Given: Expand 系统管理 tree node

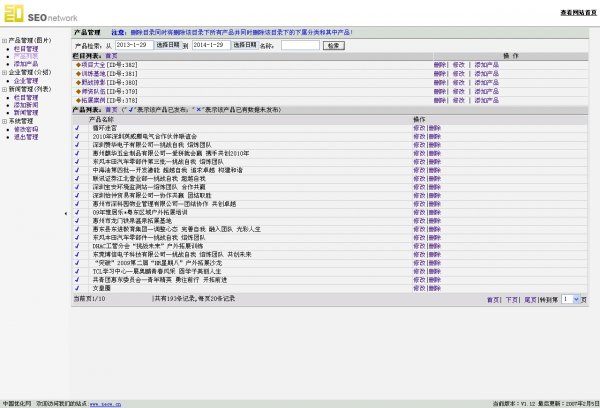Looking at the screenshot, I should (5, 121).
